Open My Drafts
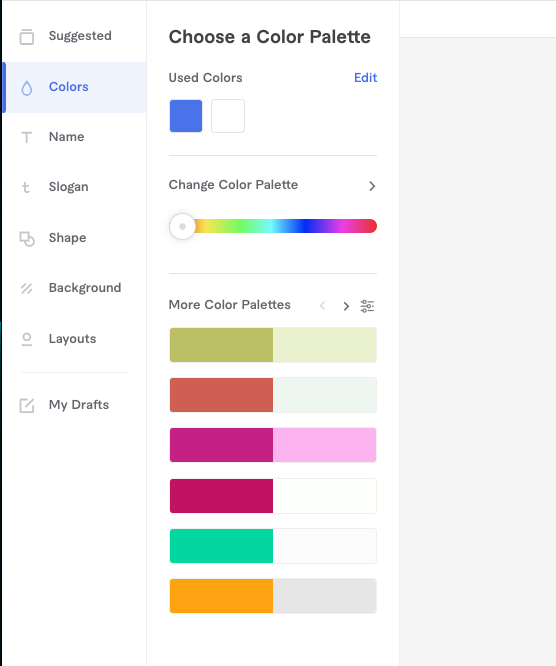This screenshot has width=556, height=666. point(74,405)
